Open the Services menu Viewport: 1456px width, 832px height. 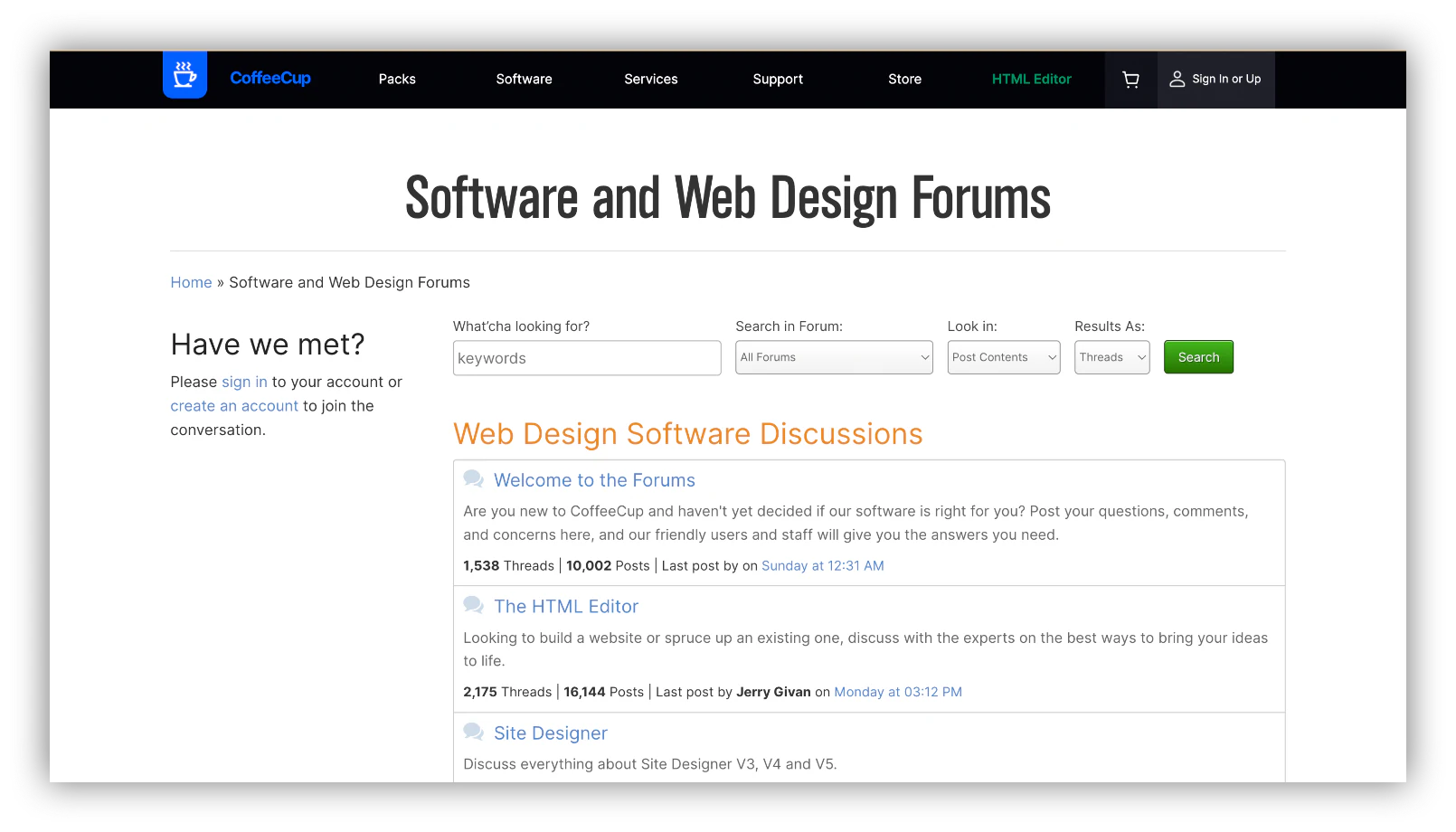pos(651,80)
